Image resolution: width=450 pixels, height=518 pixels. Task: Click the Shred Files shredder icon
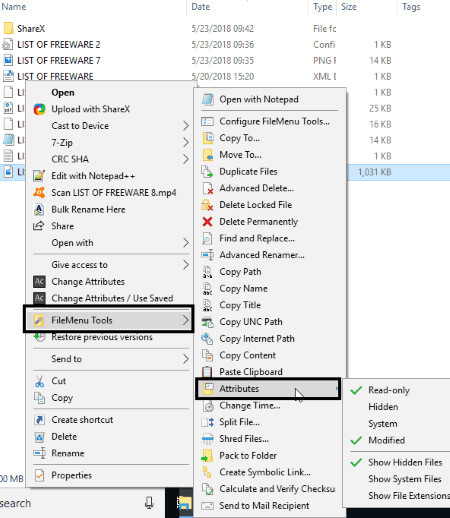point(207,439)
